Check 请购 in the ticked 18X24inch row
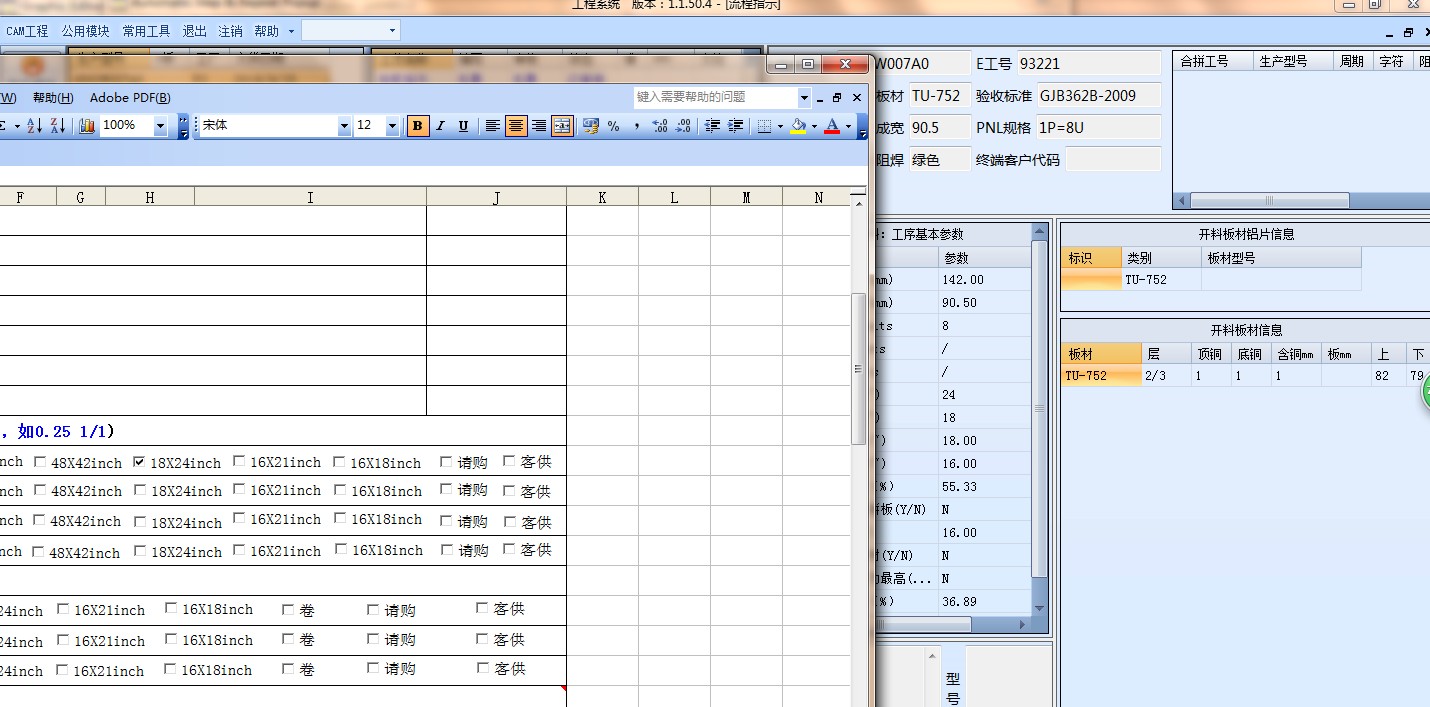Viewport: 1430px width, 707px height. point(446,462)
